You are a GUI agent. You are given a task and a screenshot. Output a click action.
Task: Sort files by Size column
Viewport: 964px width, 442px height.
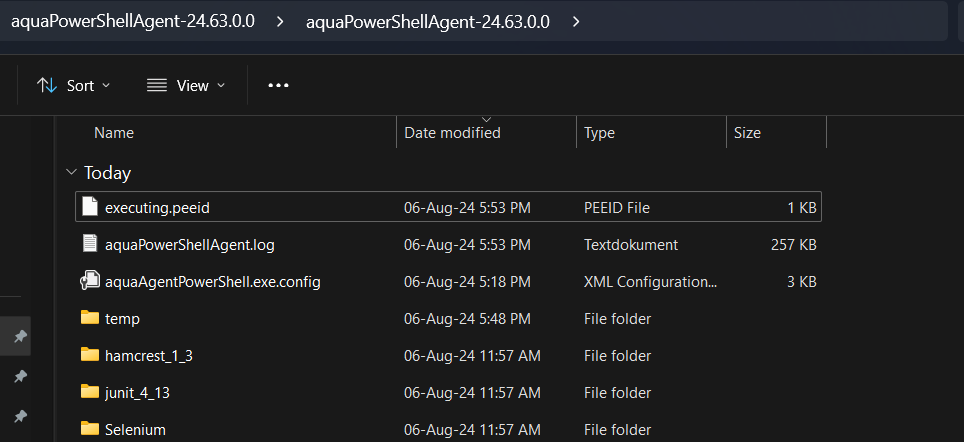click(747, 133)
